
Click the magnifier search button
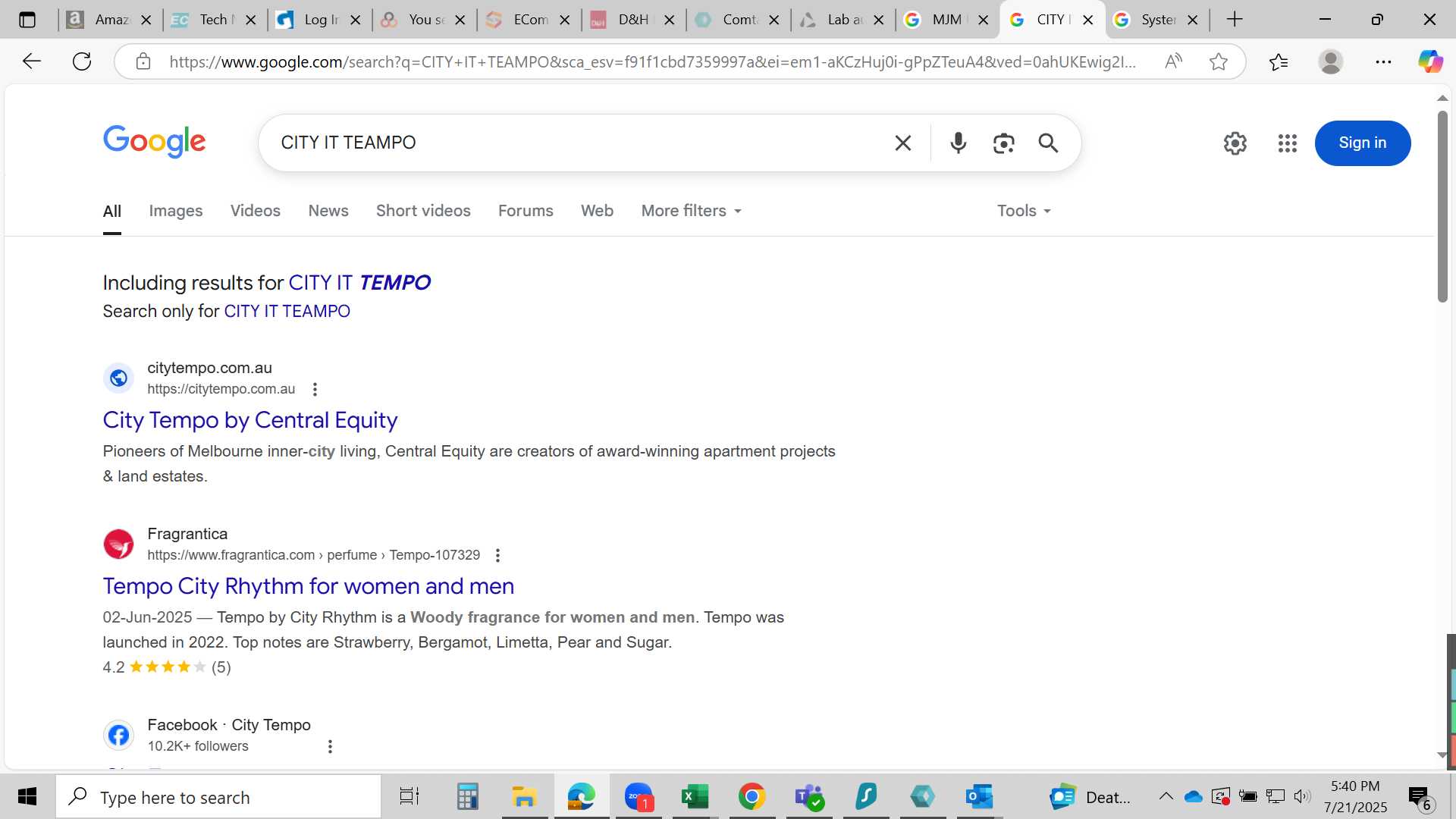1048,143
